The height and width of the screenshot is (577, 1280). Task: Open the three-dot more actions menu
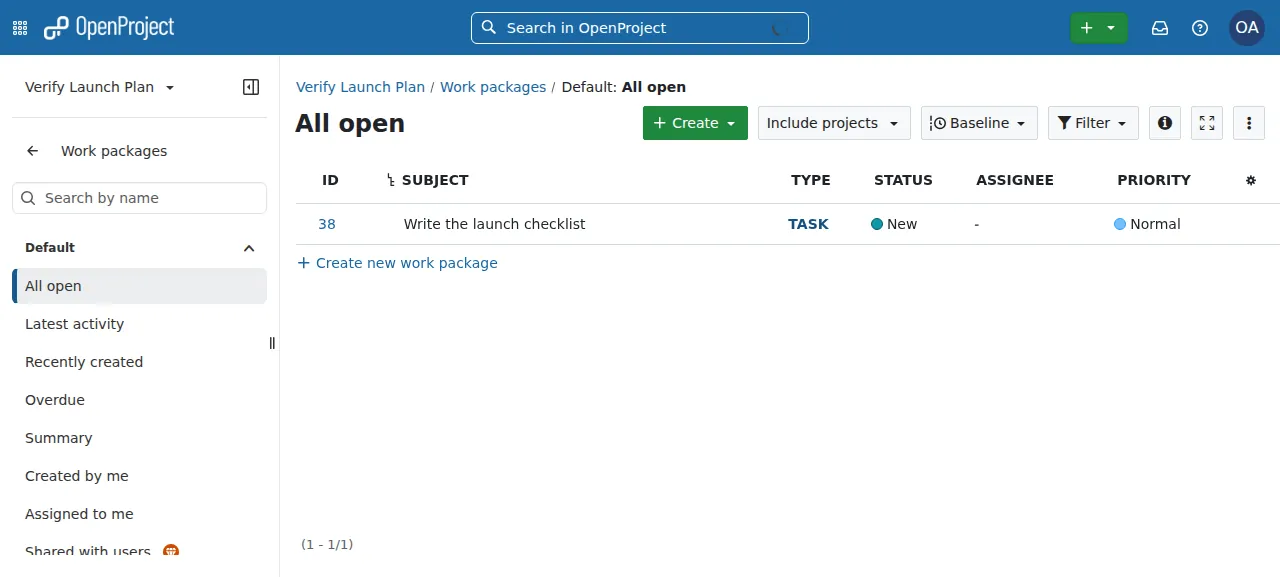pos(1249,123)
